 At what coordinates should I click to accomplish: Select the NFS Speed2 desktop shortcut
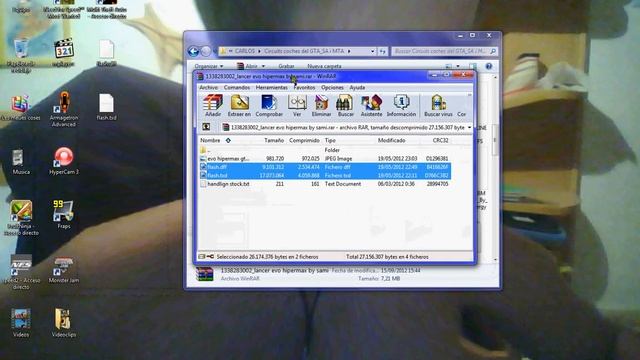click(x=21, y=272)
